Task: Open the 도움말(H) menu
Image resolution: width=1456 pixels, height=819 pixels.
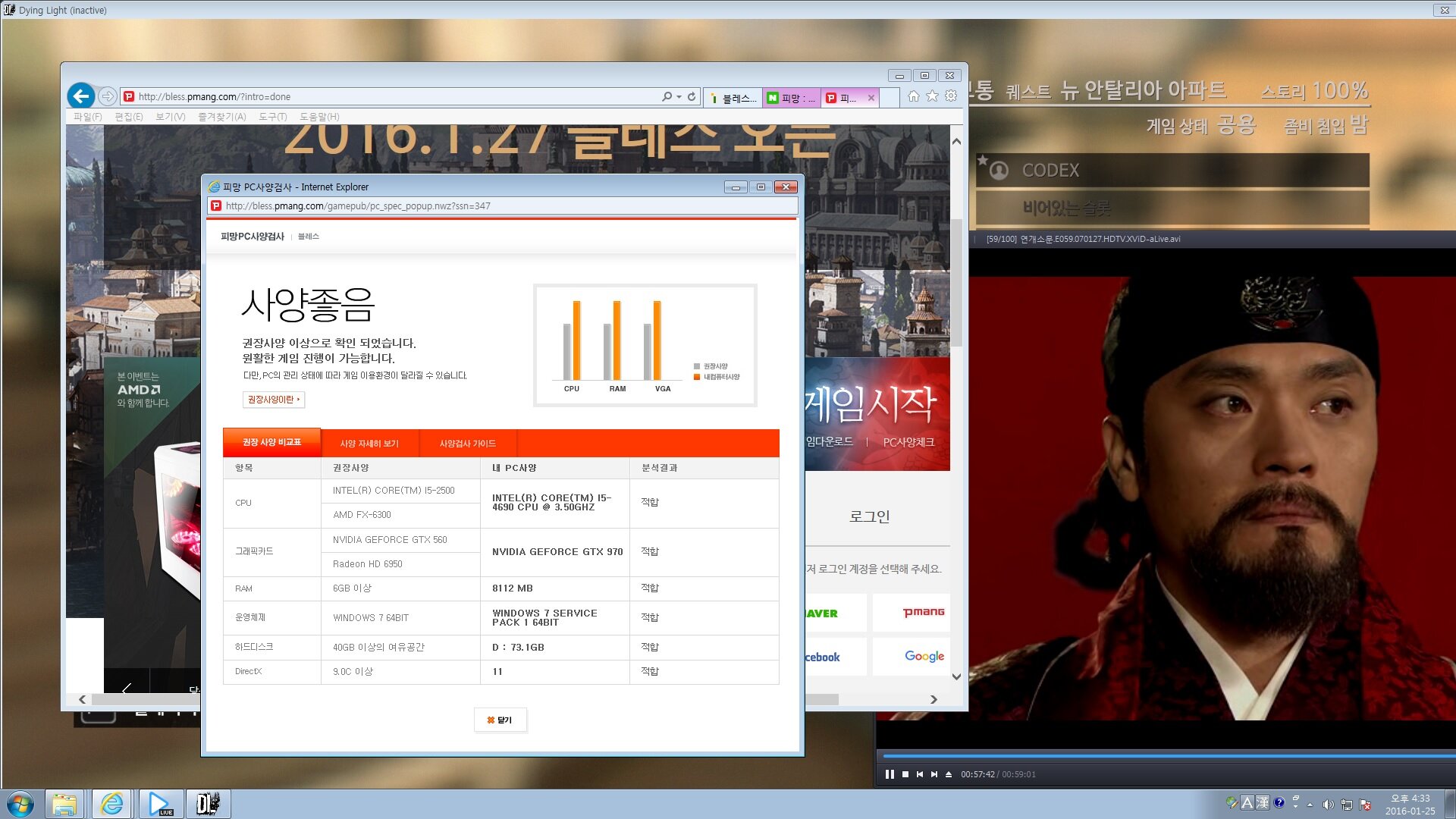Action: pos(319,117)
